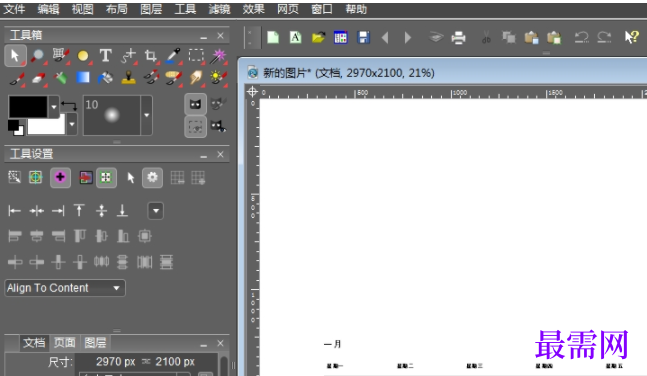Toggle the red arrow layer move option

tap(86, 178)
